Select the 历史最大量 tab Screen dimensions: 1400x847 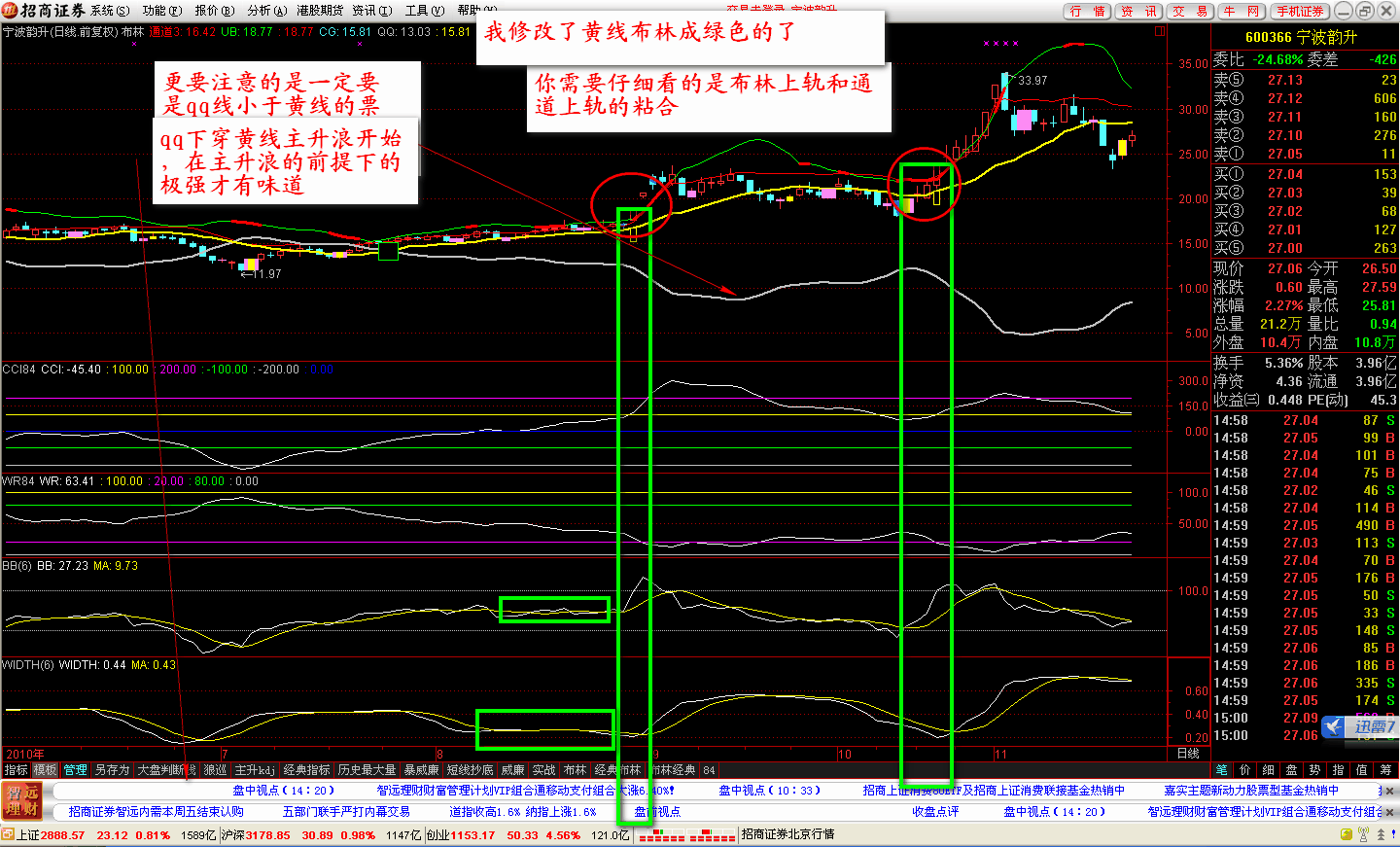[367, 769]
